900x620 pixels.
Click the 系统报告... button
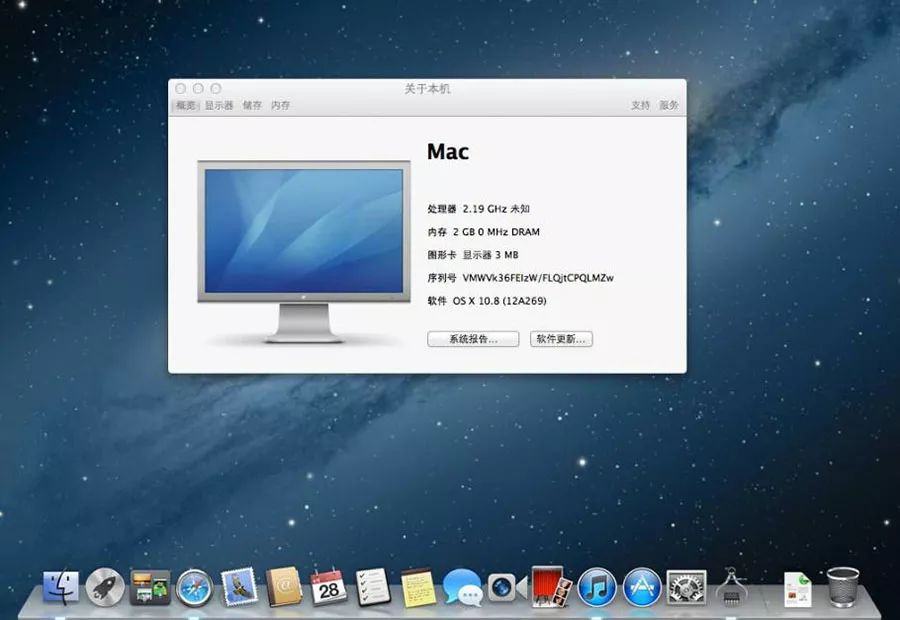click(473, 339)
